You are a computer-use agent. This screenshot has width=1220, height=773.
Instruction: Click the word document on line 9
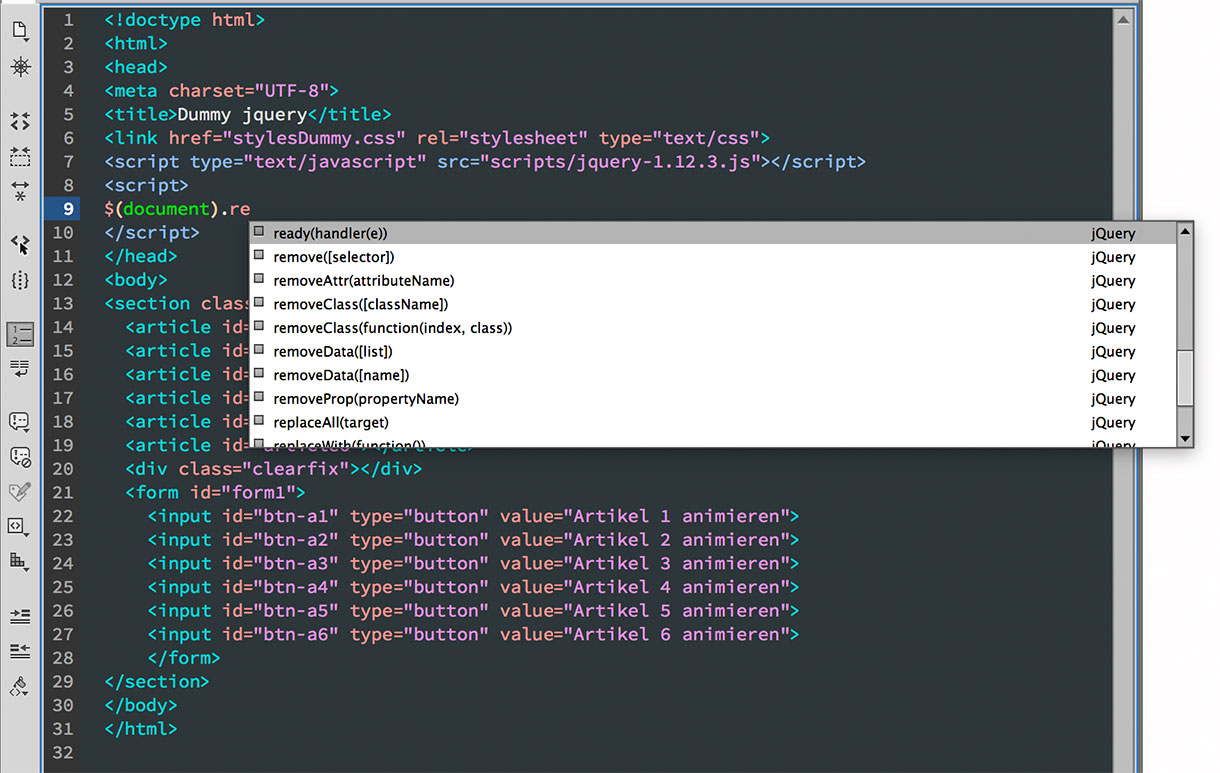(x=167, y=209)
